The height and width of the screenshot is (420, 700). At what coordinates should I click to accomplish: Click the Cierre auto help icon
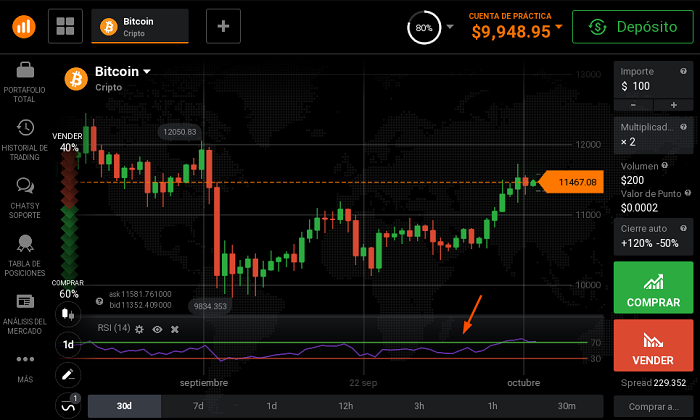[x=683, y=228]
